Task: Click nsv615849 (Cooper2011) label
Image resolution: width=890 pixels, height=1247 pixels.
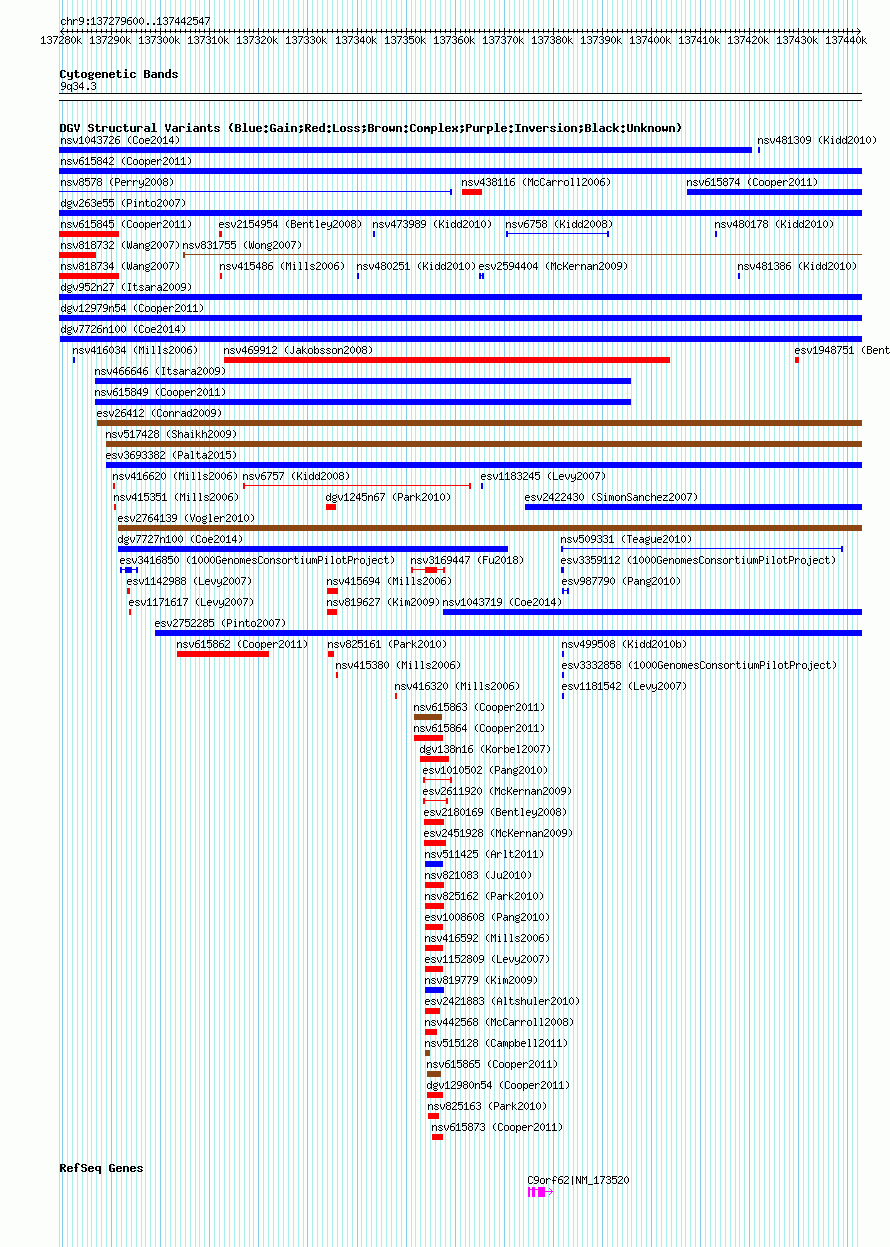Action: click(160, 392)
